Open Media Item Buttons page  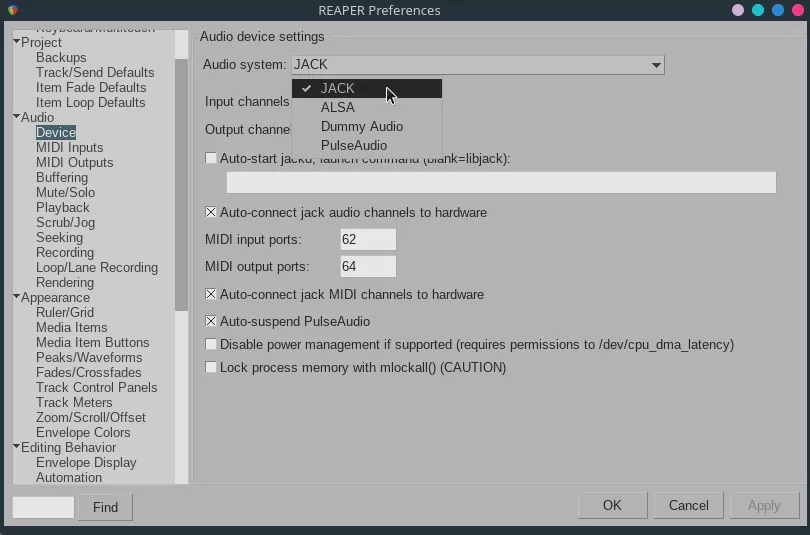click(92, 342)
